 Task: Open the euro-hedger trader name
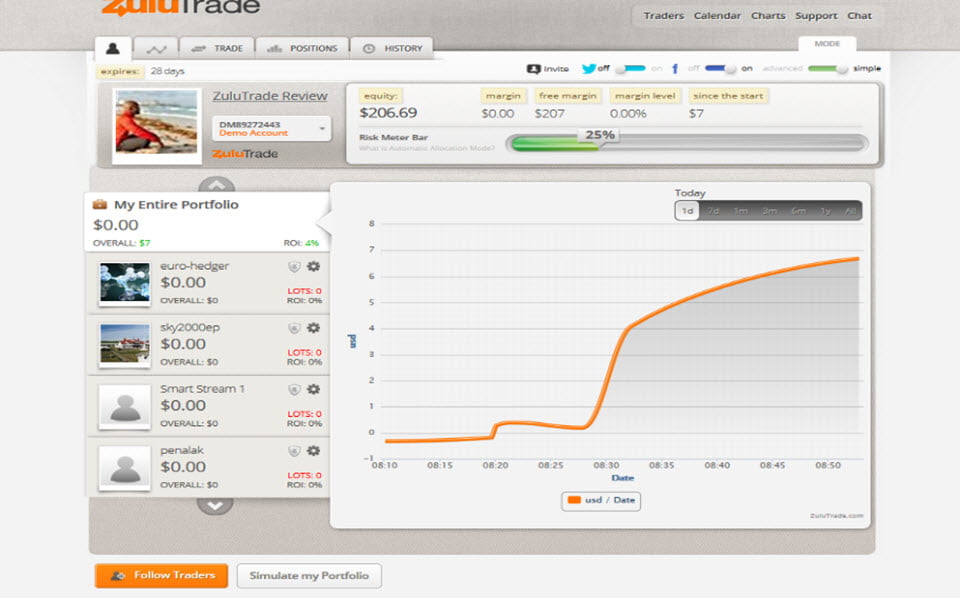click(x=195, y=266)
